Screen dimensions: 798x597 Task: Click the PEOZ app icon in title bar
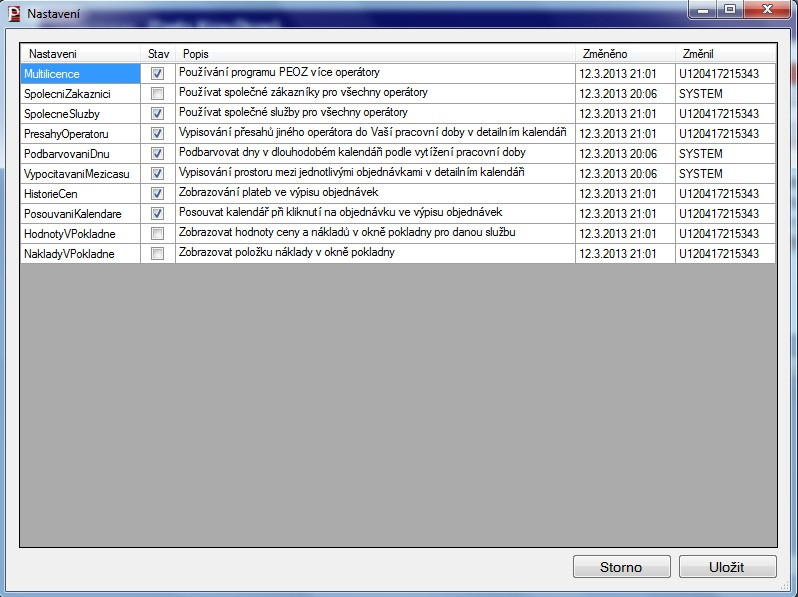tap(14, 13)
